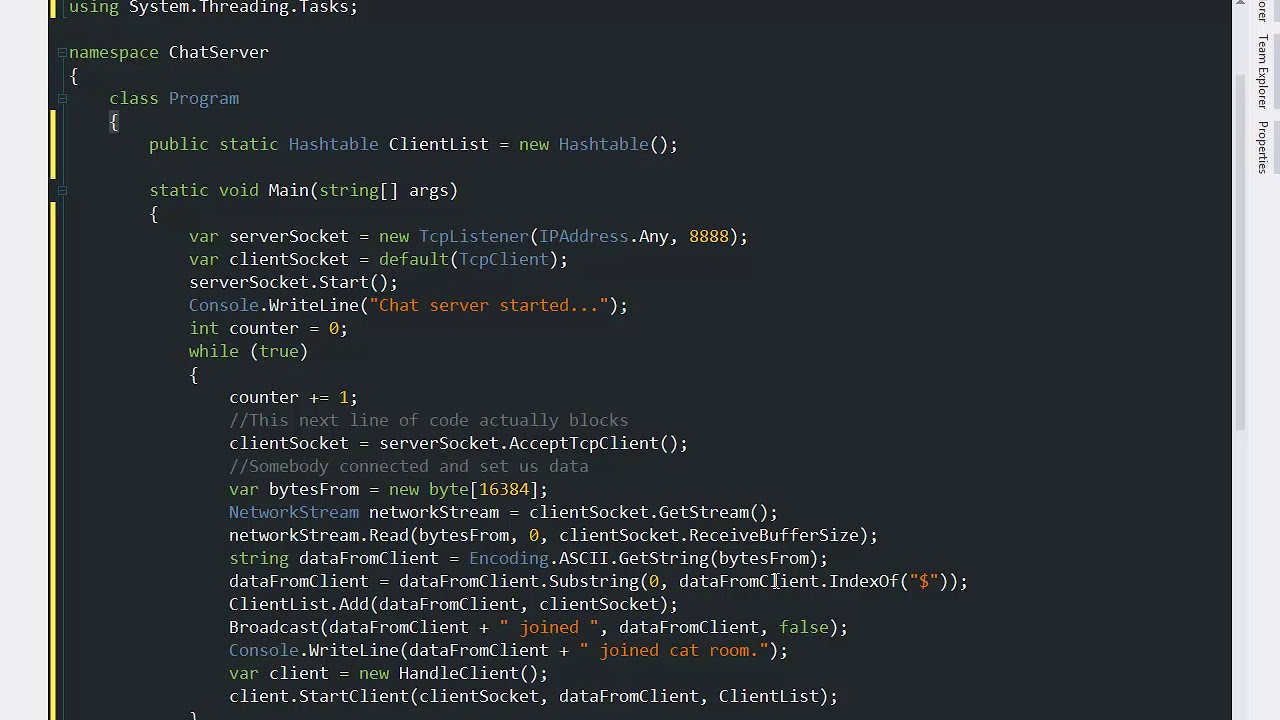Click "IPAddress" in the listener constructor
This screenshot has width=1280, height=720.
tap(583, 236)
